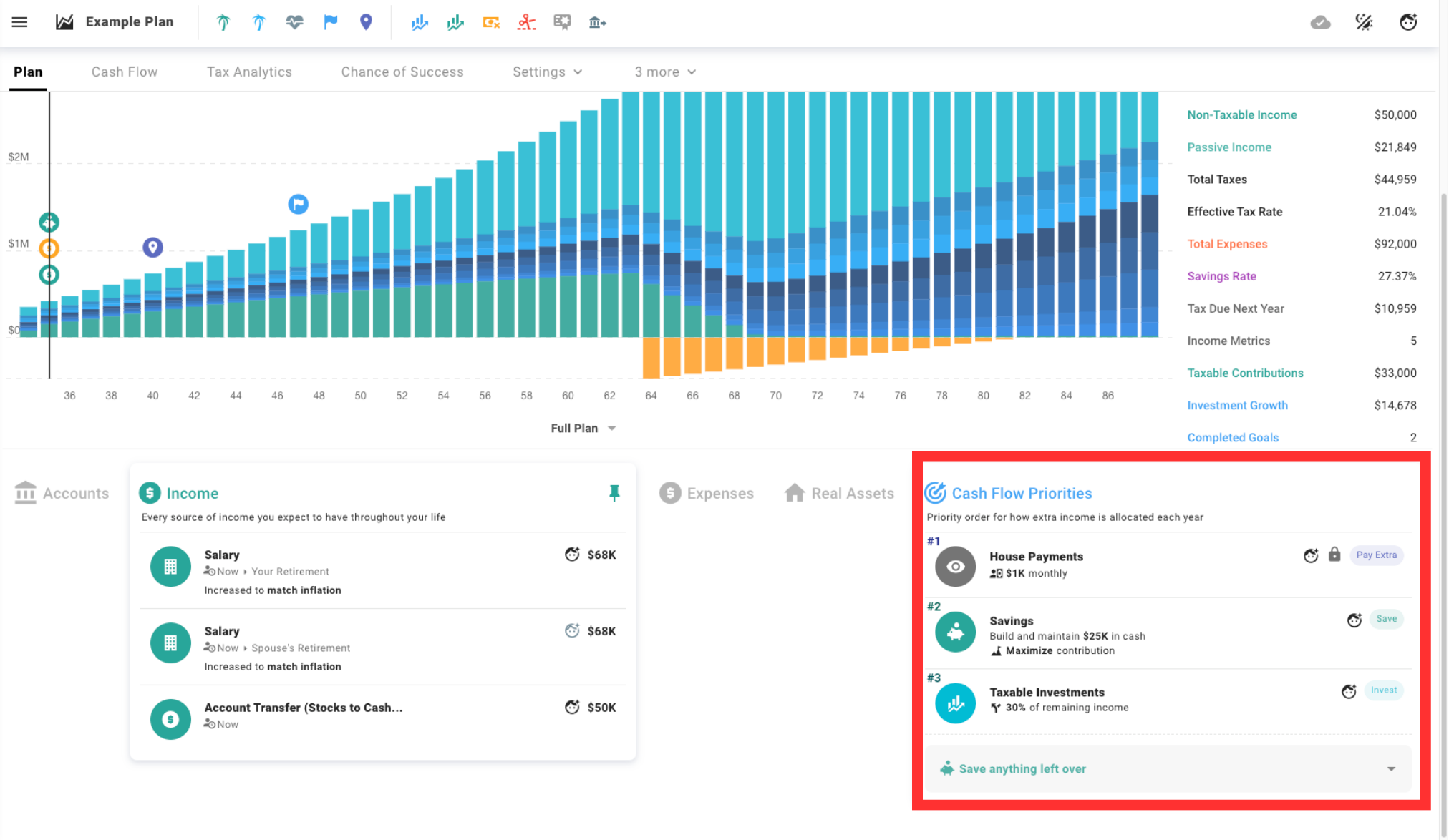Click the heart pulse health event icon
Image resolution: width=1449 pixels, height=840 pixels.
coord(294,21)
